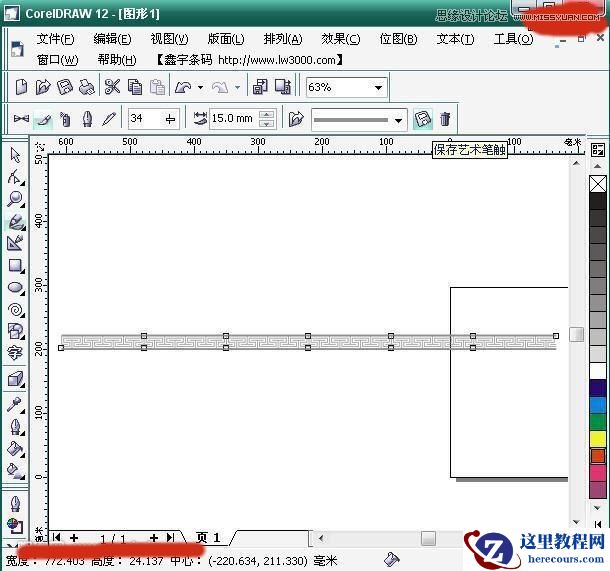Viewport: 610px width, 571px height.
Task: Click the New document icon
Action: 21,87
